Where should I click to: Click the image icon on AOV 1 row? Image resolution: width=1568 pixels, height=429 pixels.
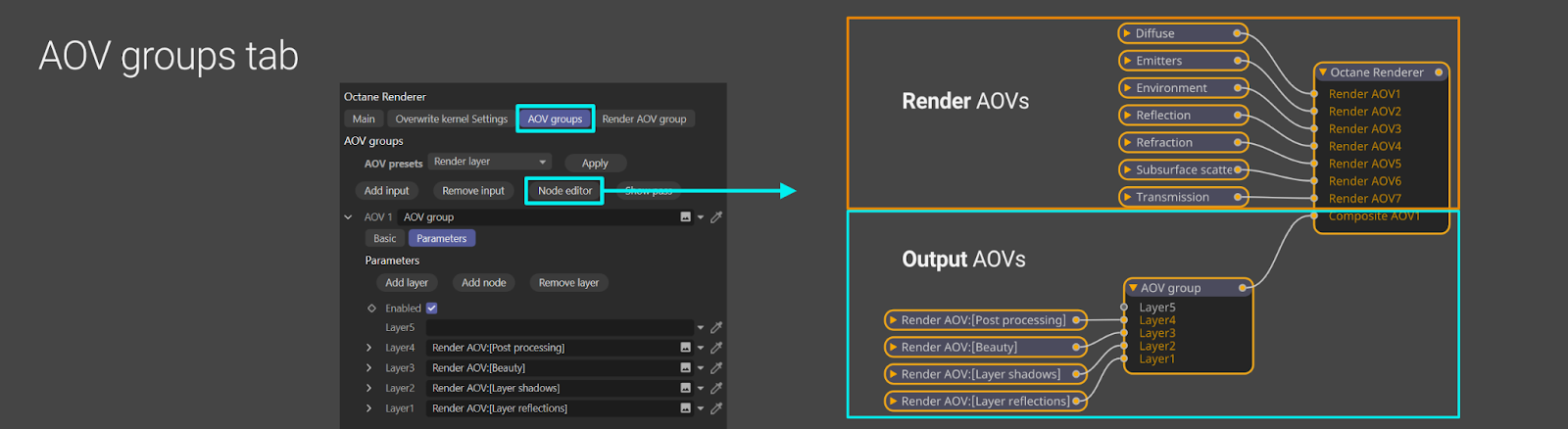click(686, 217)
